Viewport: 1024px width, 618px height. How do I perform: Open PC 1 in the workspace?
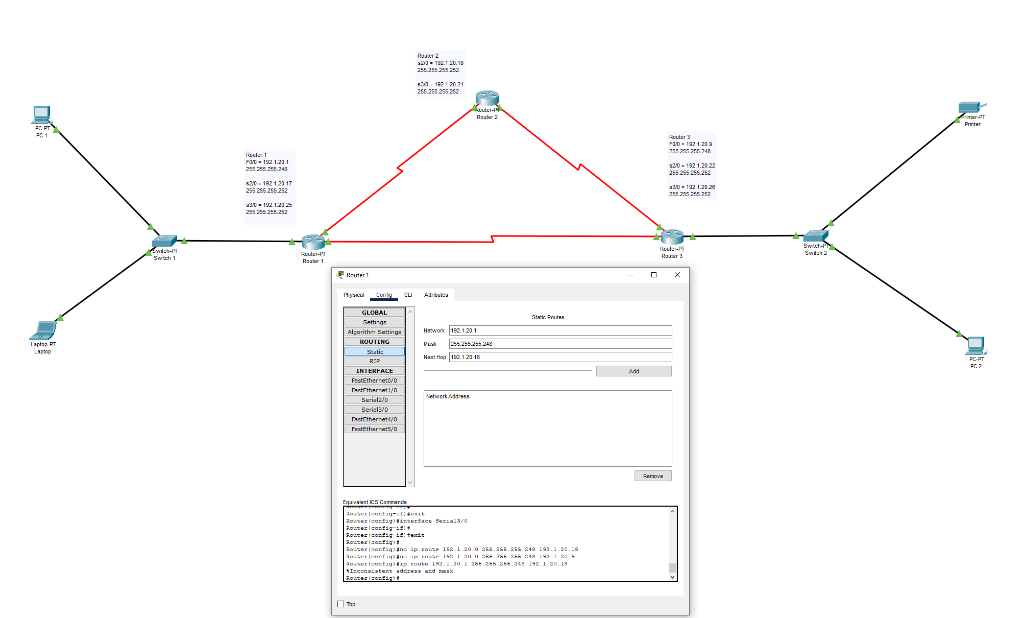click(x=40, y=115)
